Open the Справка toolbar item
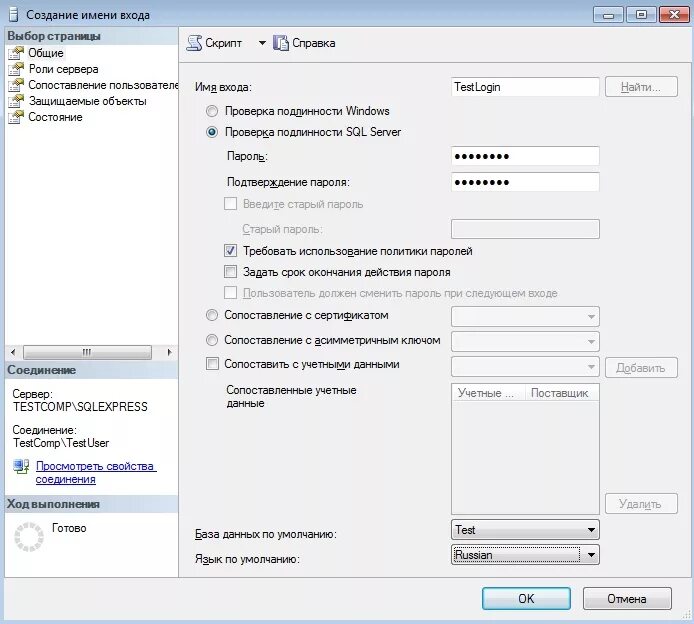694x624 pixels. tap(313, 43)
